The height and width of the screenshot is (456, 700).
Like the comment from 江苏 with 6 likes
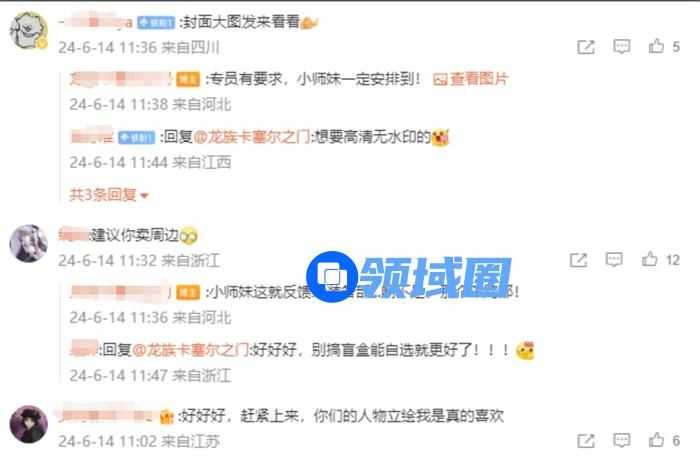[x=656, y=440]
